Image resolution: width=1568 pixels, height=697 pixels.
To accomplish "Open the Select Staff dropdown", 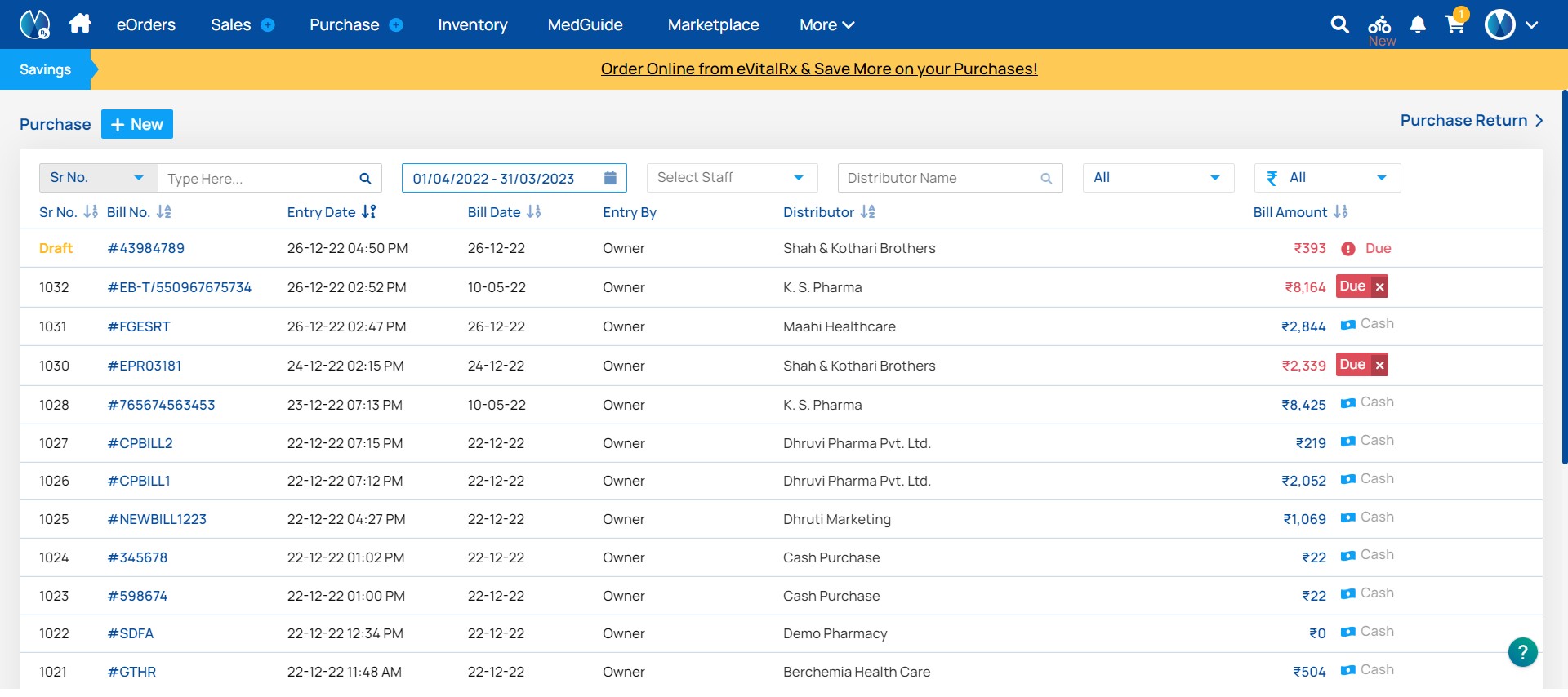I will pyautogui.click(x=731, y=178).
